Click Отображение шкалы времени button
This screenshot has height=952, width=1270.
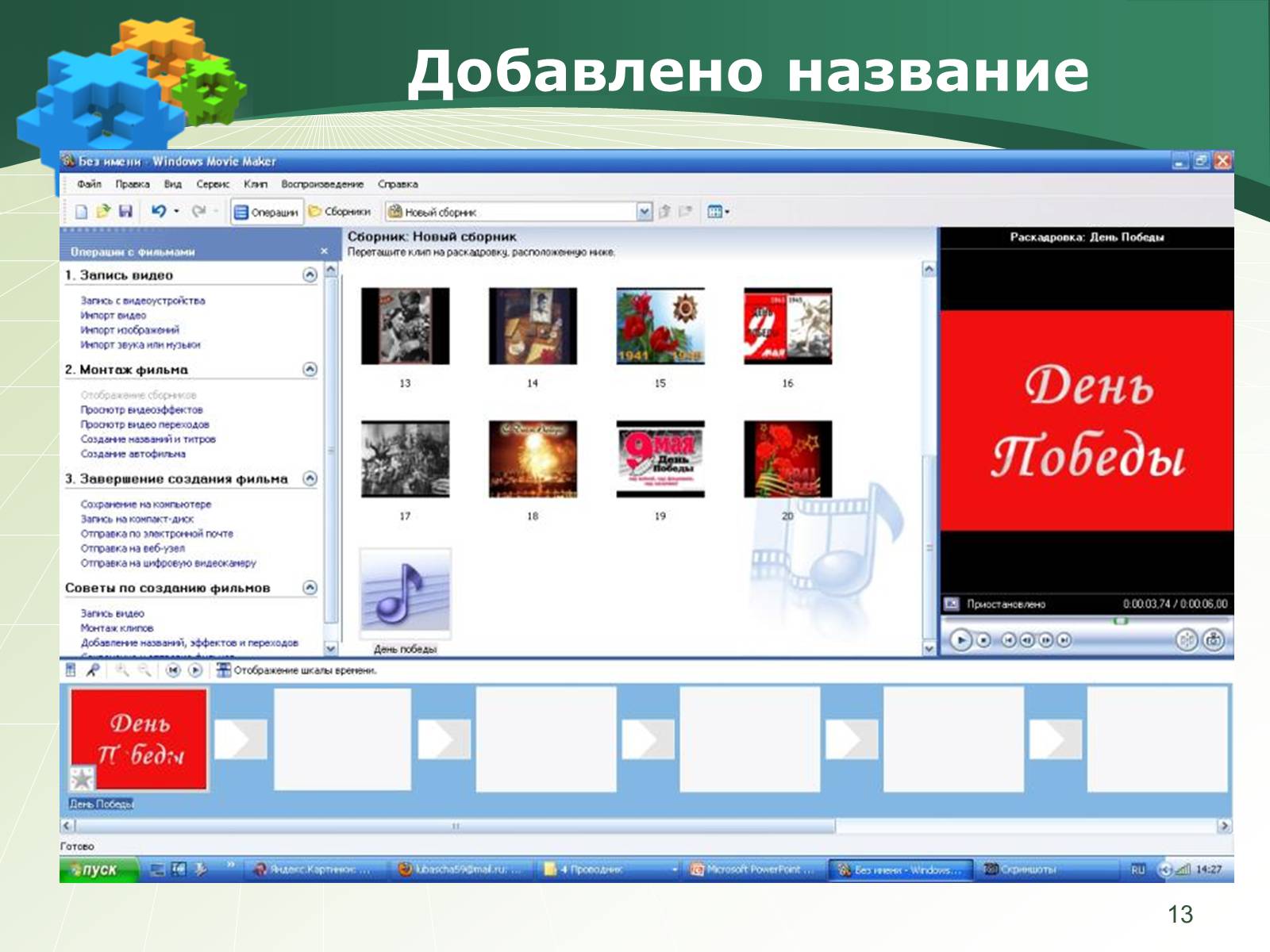click(297, 670)
